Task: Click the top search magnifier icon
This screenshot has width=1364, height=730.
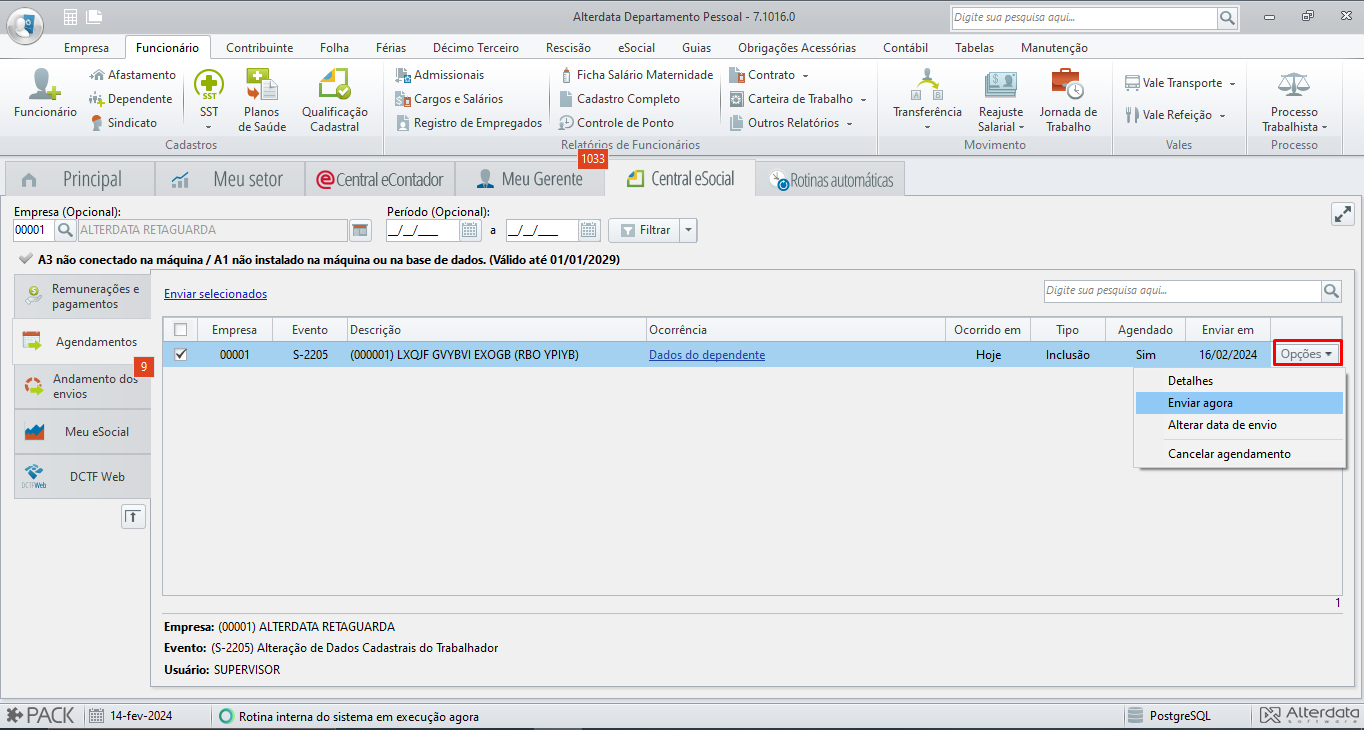Action: pos(1227,18)
